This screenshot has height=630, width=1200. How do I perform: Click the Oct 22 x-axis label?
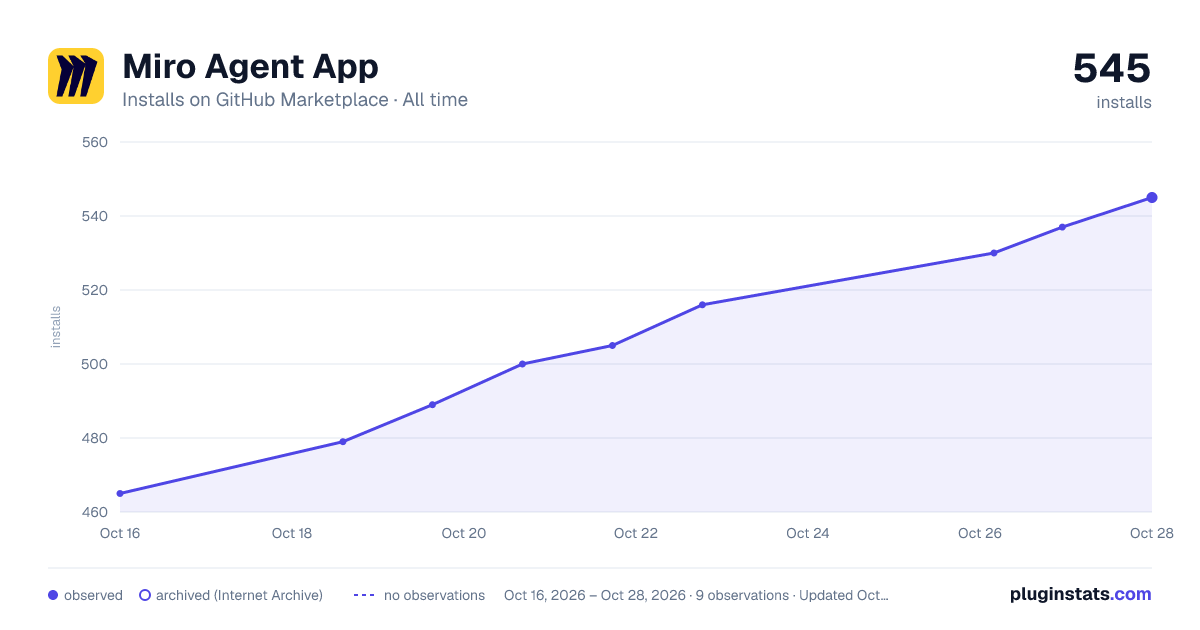point(636,533)
